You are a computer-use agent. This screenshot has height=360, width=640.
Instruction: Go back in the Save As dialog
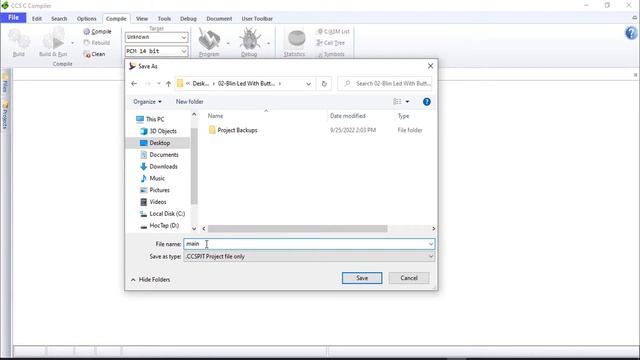134,84
